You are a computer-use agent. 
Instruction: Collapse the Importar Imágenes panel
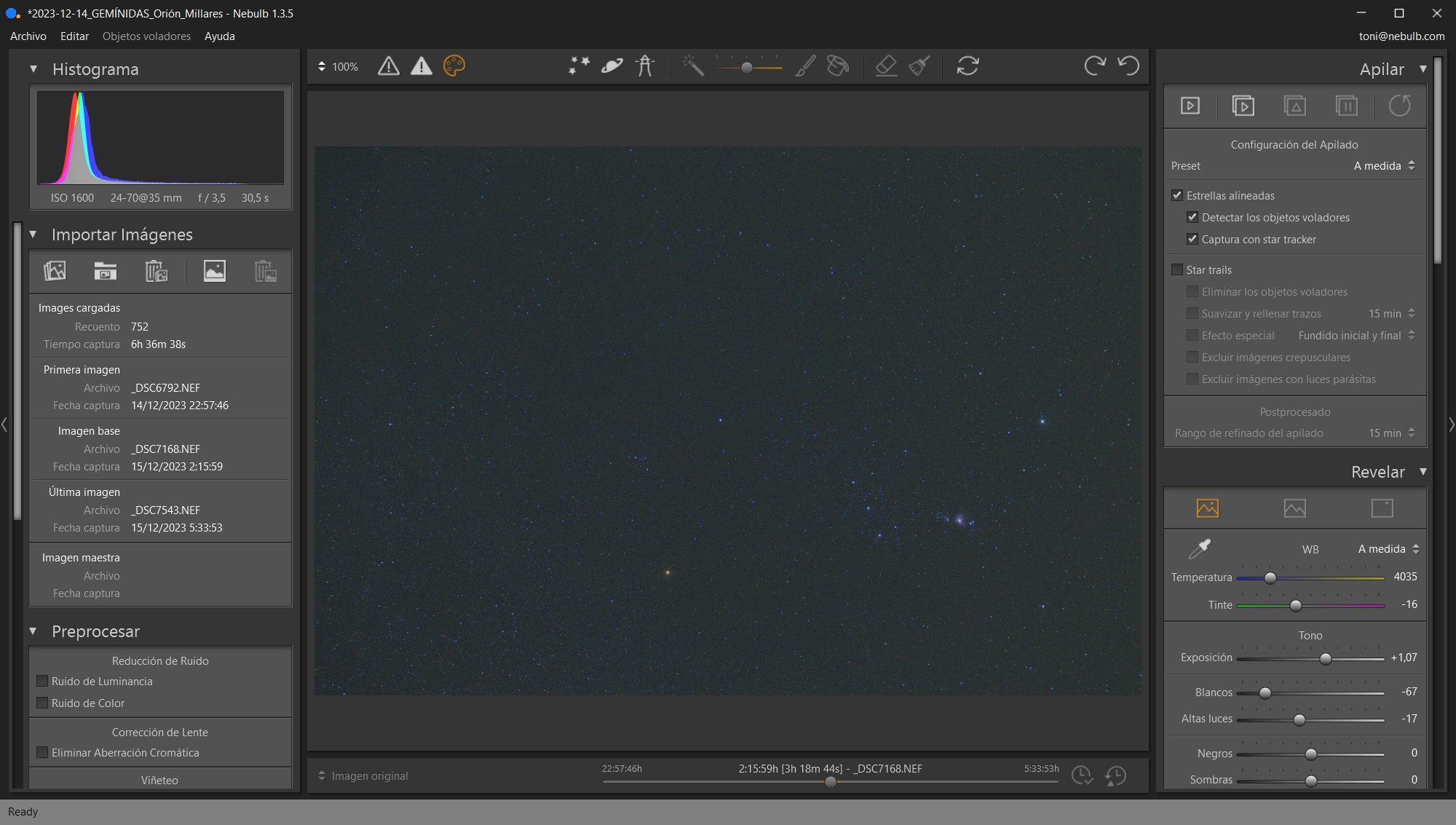(x=33, y=234)
